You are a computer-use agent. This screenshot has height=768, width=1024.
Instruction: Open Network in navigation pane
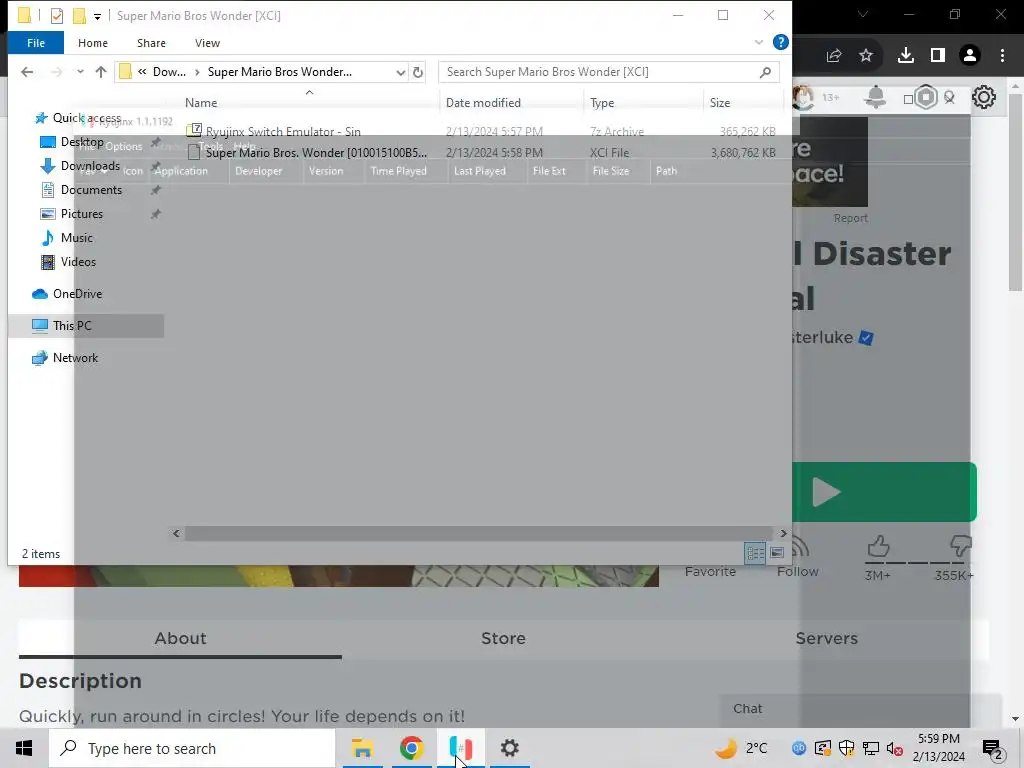[75, 358]
